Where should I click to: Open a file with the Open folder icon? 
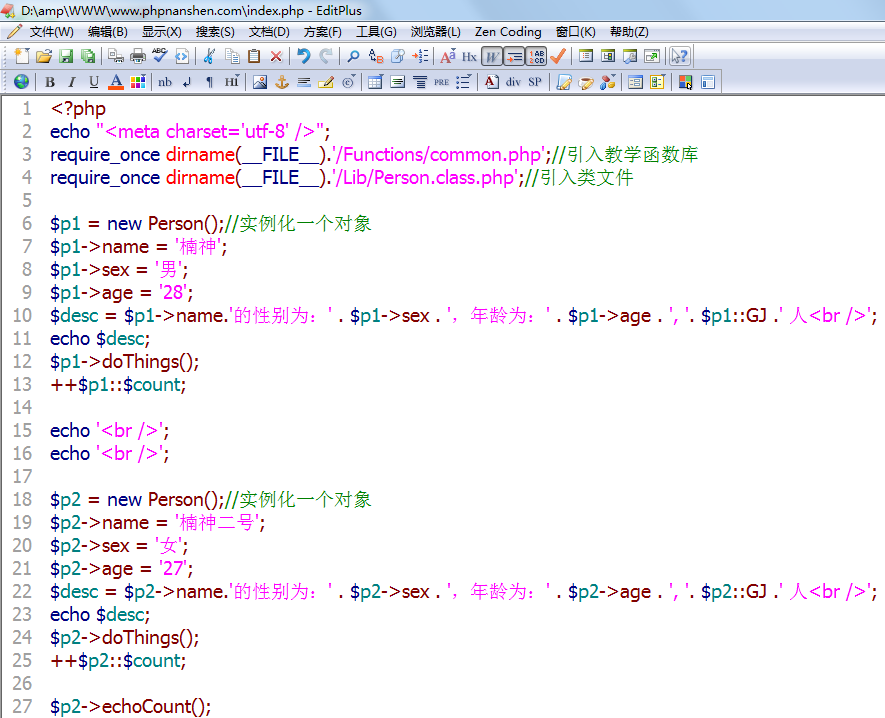tap(43, 56)
